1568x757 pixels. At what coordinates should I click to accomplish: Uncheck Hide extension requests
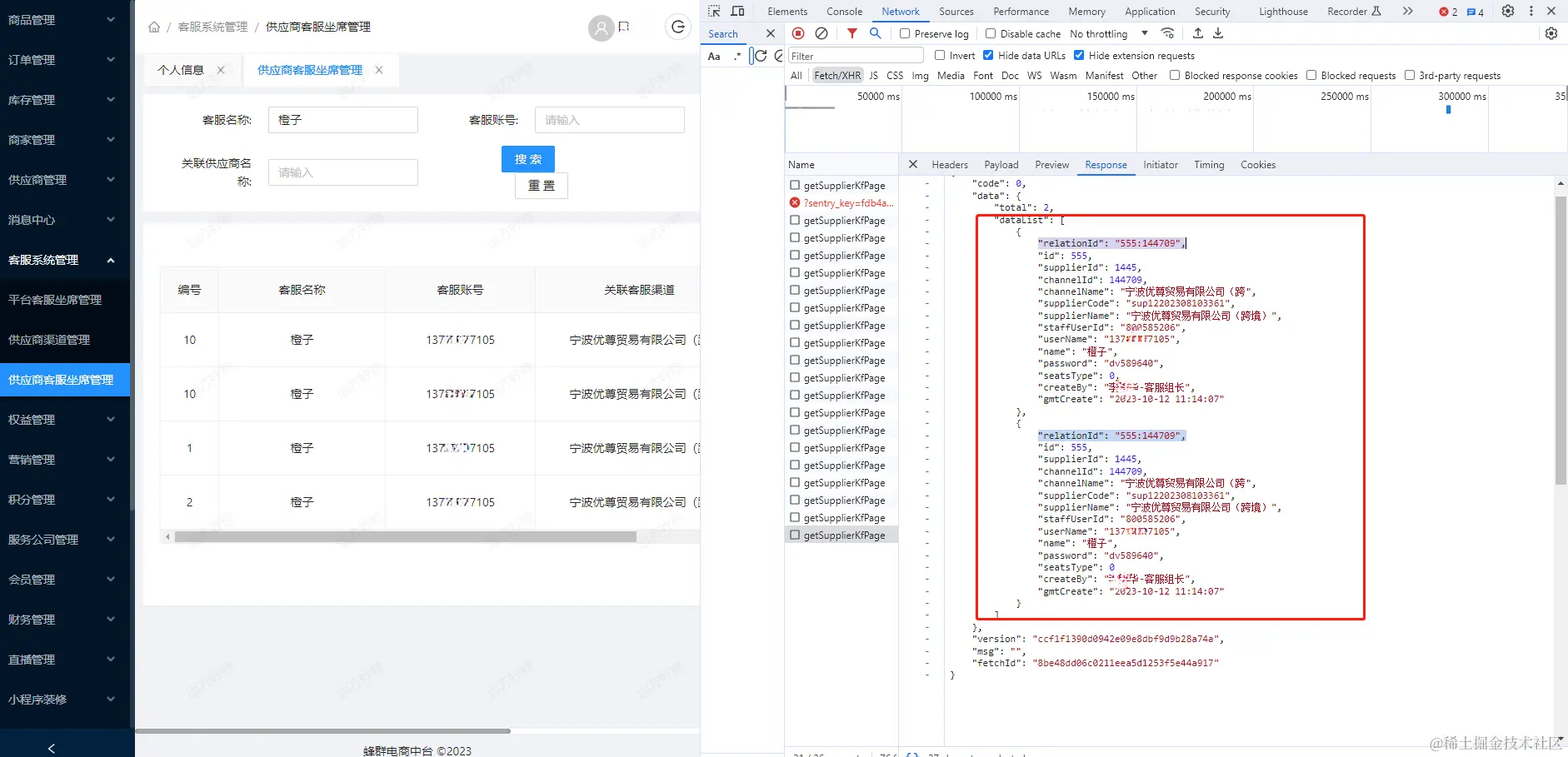point(1079,55)
